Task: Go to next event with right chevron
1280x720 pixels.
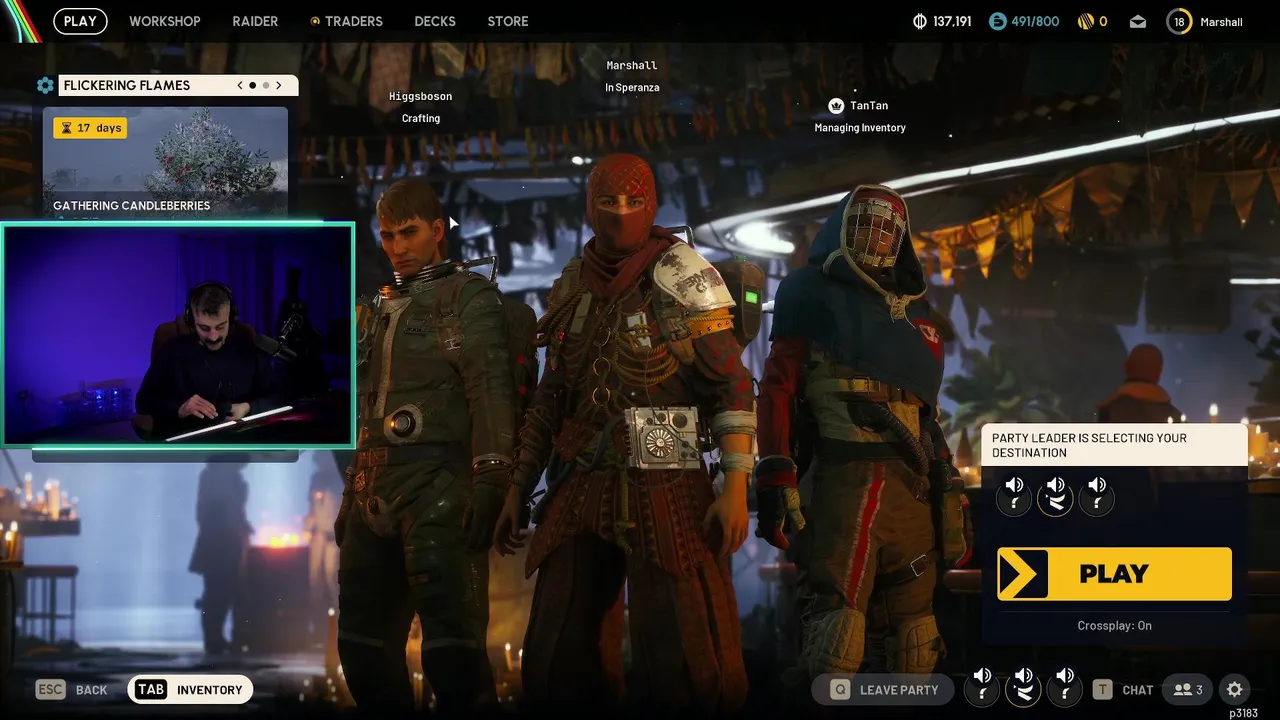Action: [x=279, y=85]
